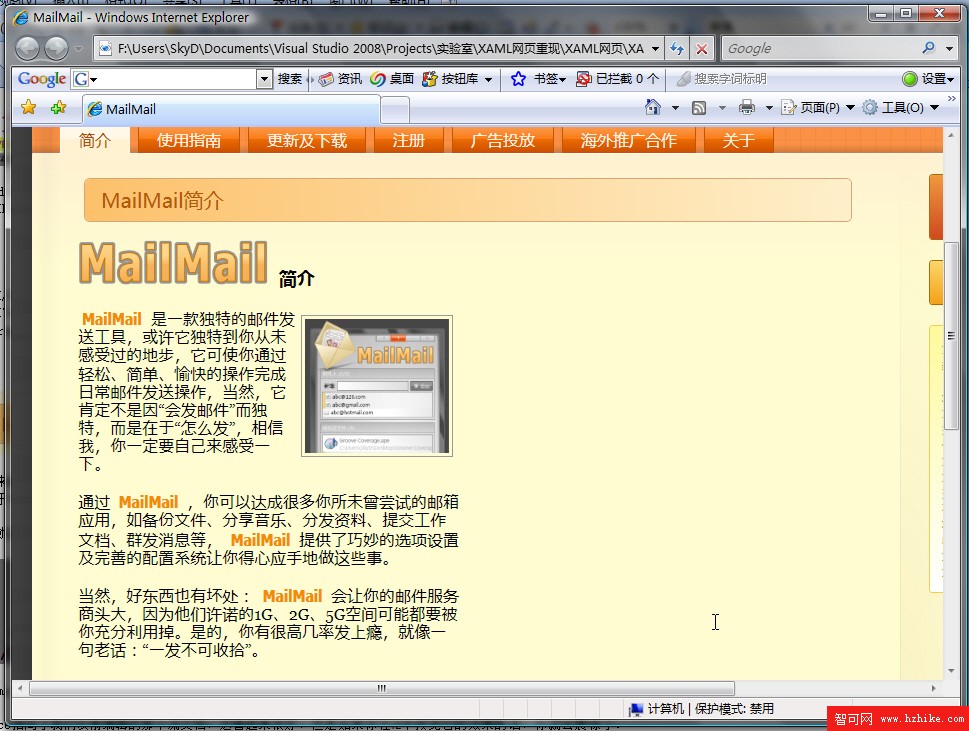The width and height of the screenshot is (969, 731).
Task: Open the 更新及下载 navigation tab
Action: point(307,140)
